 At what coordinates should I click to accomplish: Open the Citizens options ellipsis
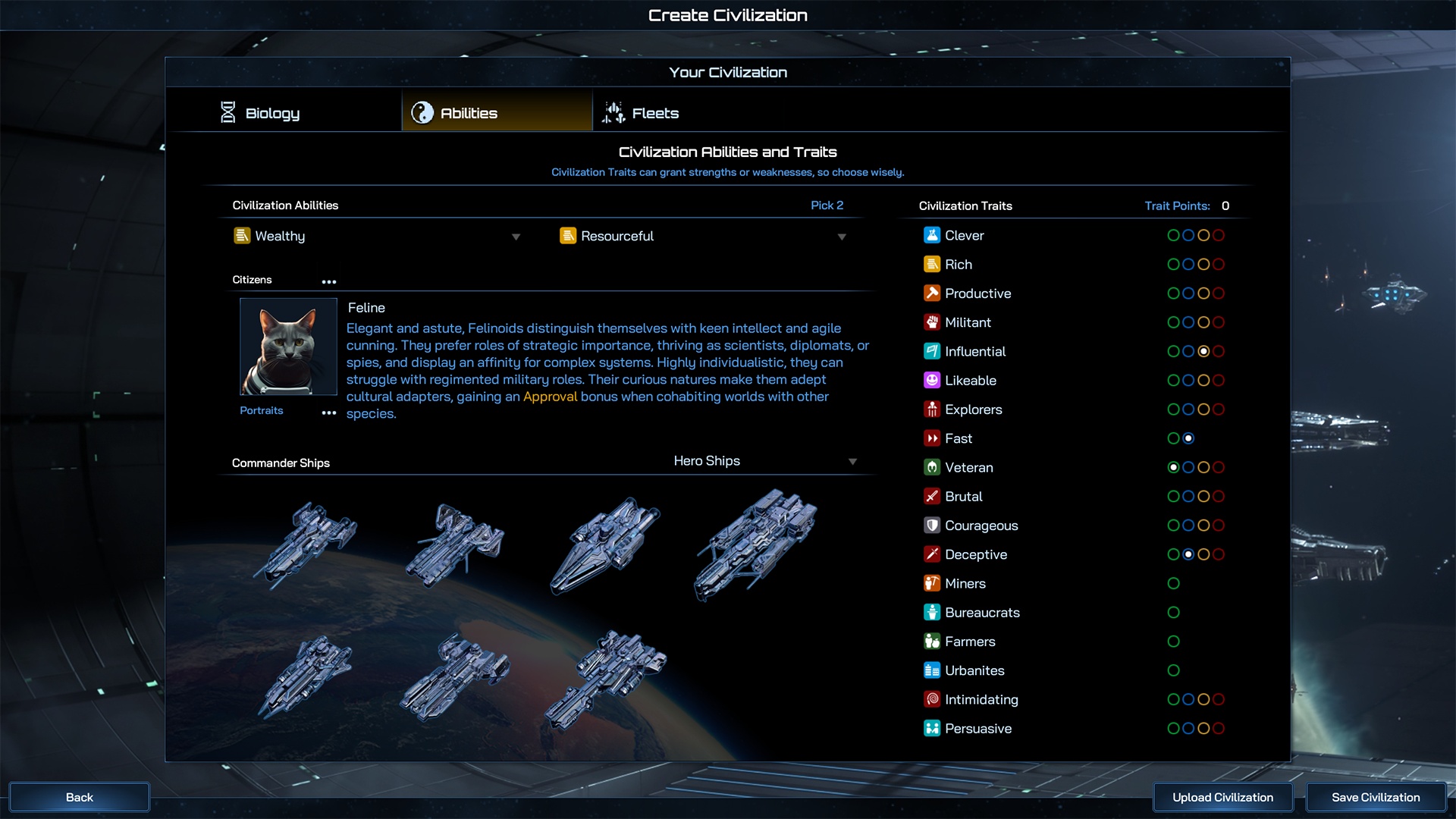[x=328, y=281]
